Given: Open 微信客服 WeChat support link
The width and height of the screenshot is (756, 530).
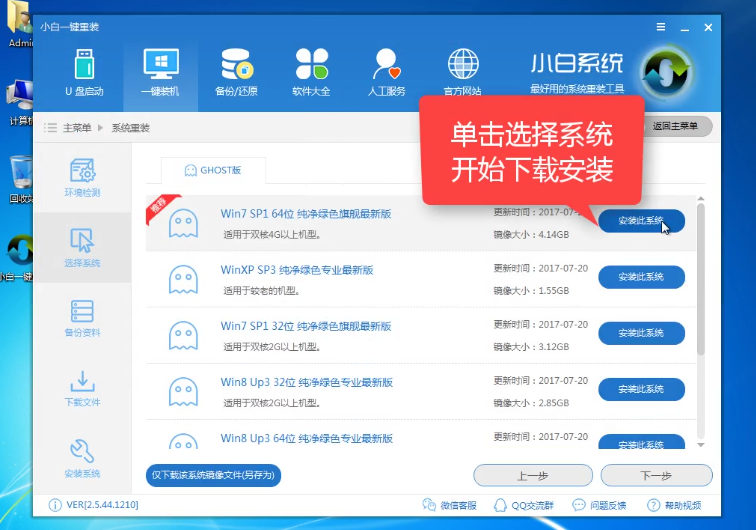Looking at the screenshot, I should click(449, 505).
